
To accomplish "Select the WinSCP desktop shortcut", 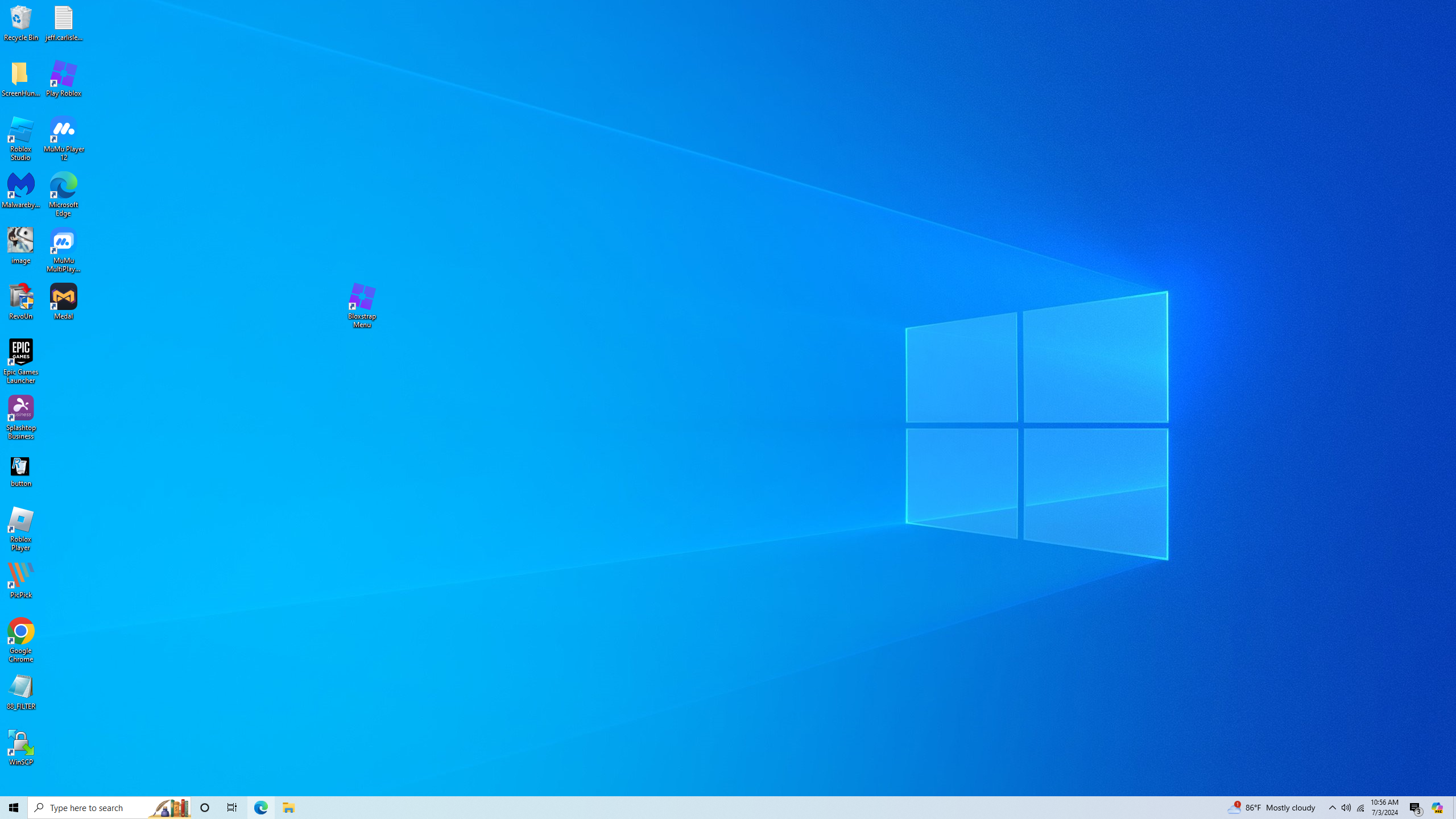I will click(21, 747).
